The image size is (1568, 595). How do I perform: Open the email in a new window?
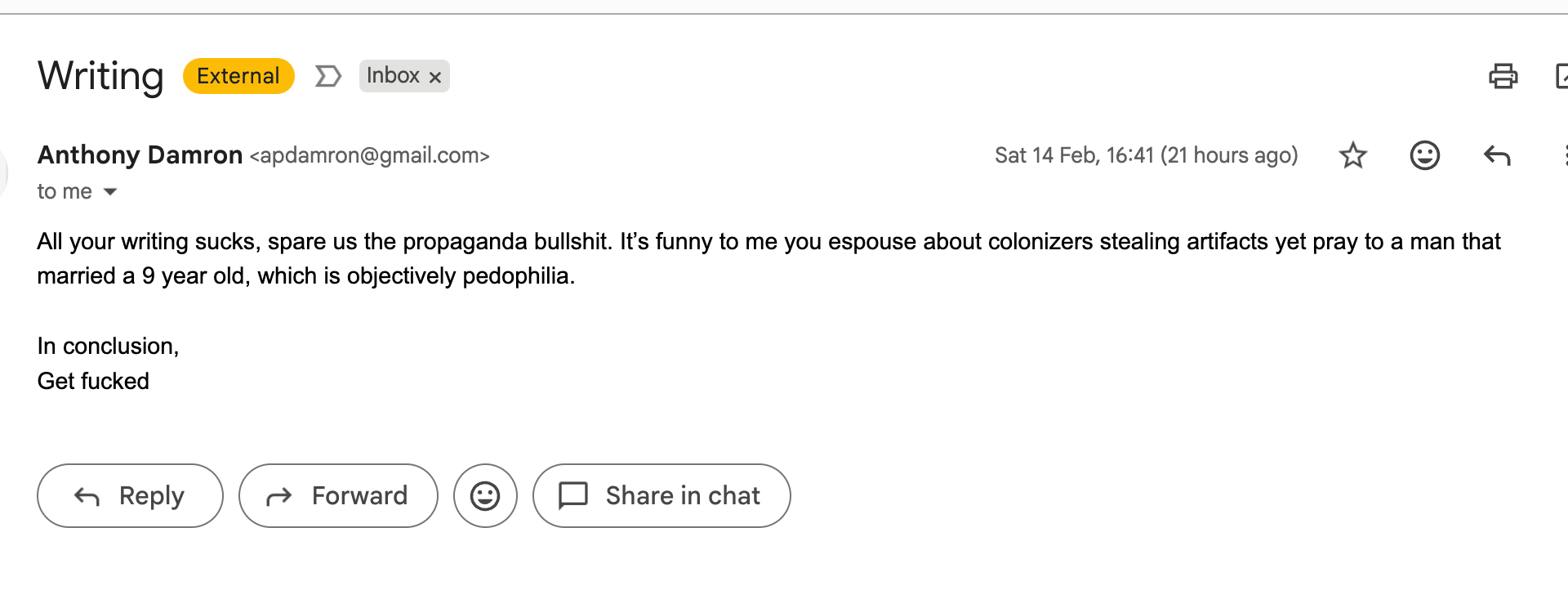[x=1561, y=76]
